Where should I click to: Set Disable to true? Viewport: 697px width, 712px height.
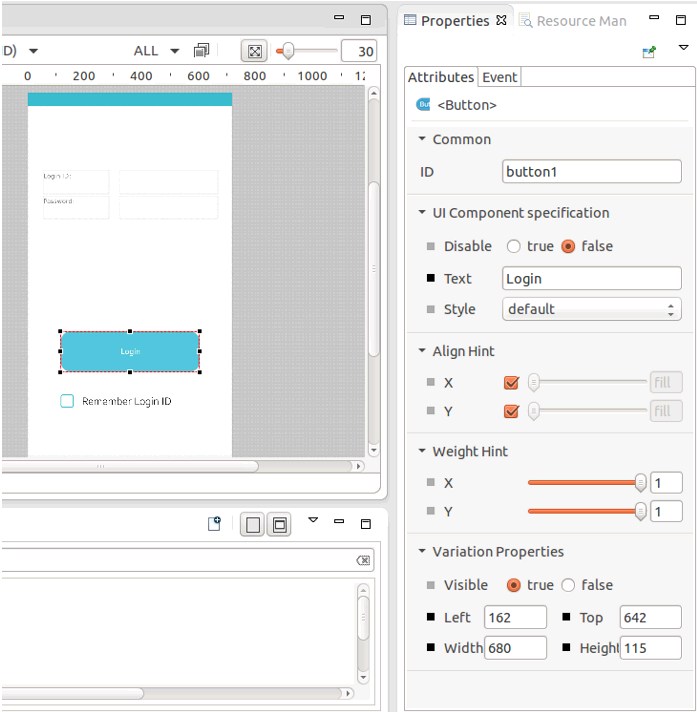514,246
